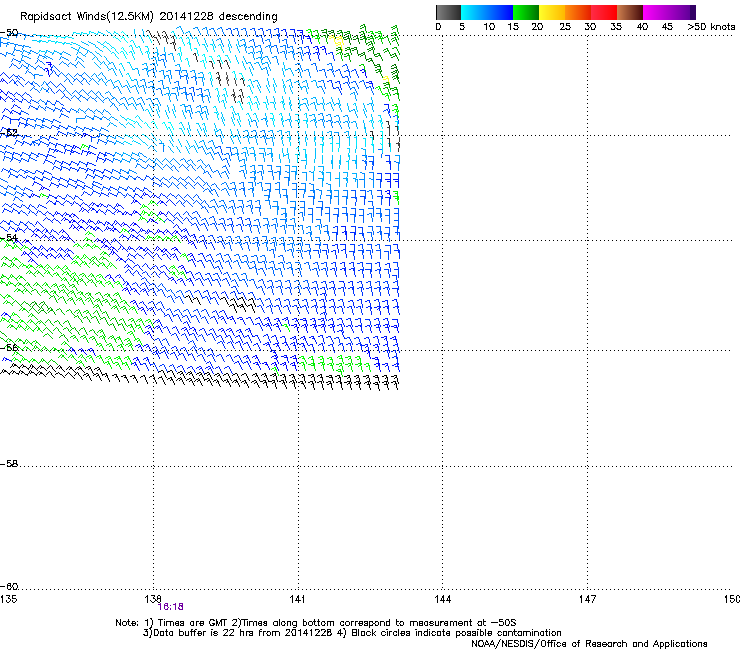Click the brown 35-40 knots color swatch
740x650 pixels.
[x=630, y=12]
